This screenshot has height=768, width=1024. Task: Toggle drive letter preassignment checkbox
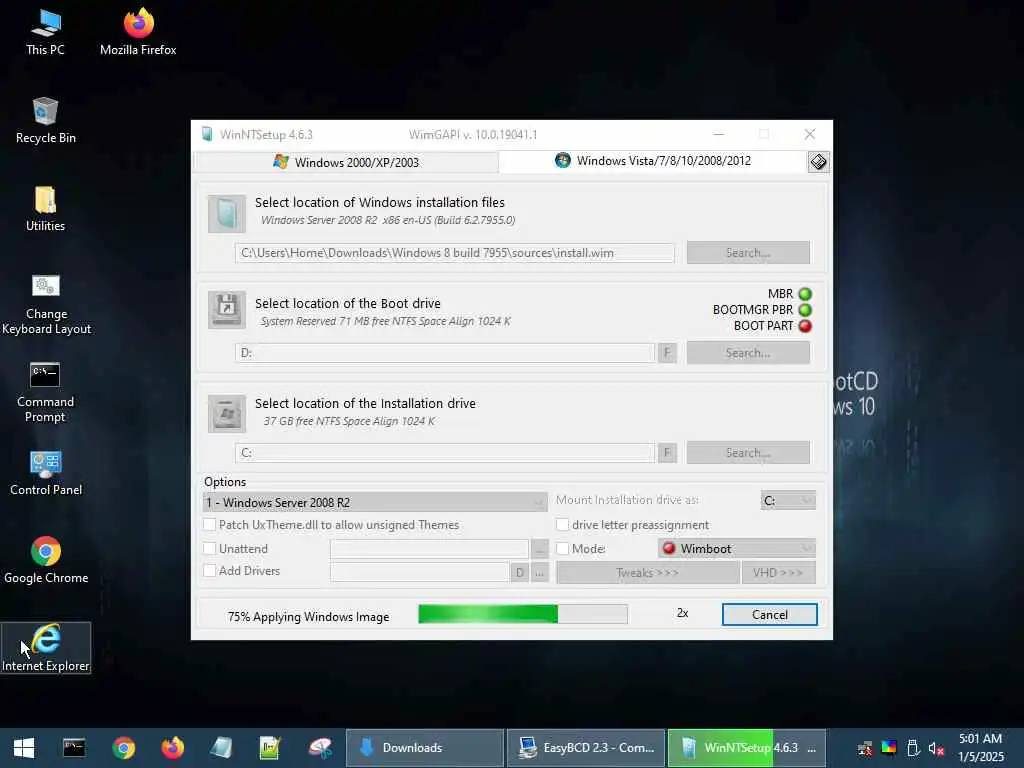(x=562, y=524)
